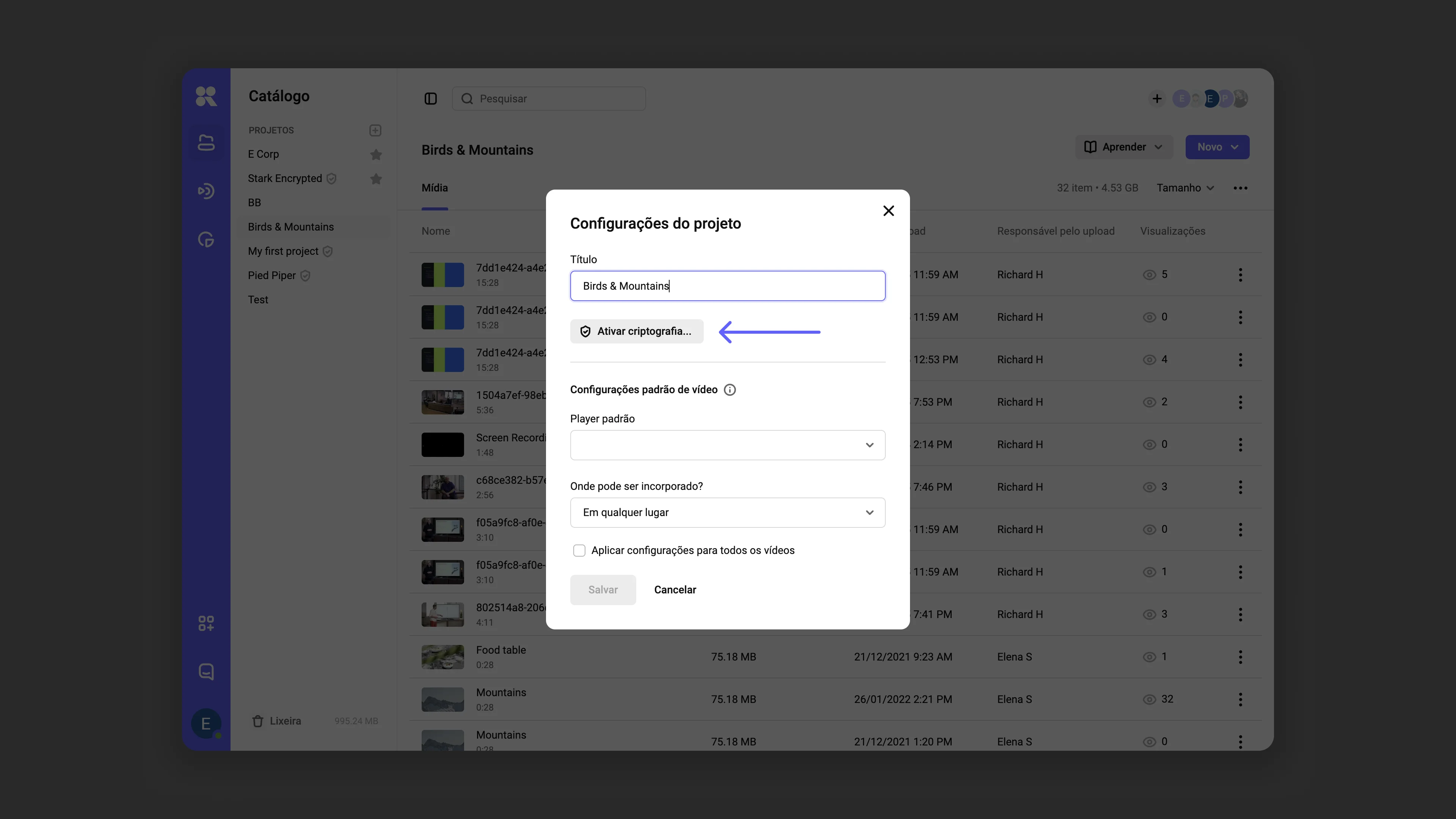
Task: Open the 1504a7ef video thumbnail
Action: click(442, 402)
